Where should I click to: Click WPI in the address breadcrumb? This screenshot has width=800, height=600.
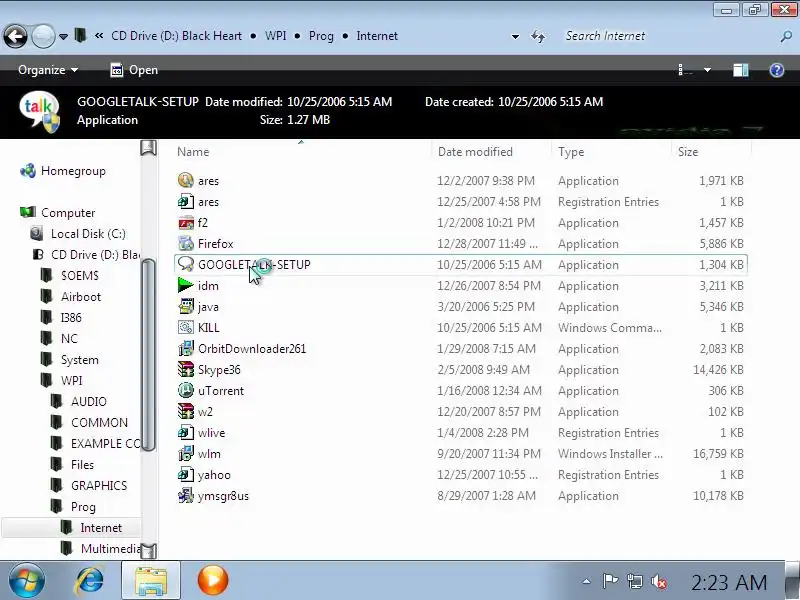coord(276,36)
